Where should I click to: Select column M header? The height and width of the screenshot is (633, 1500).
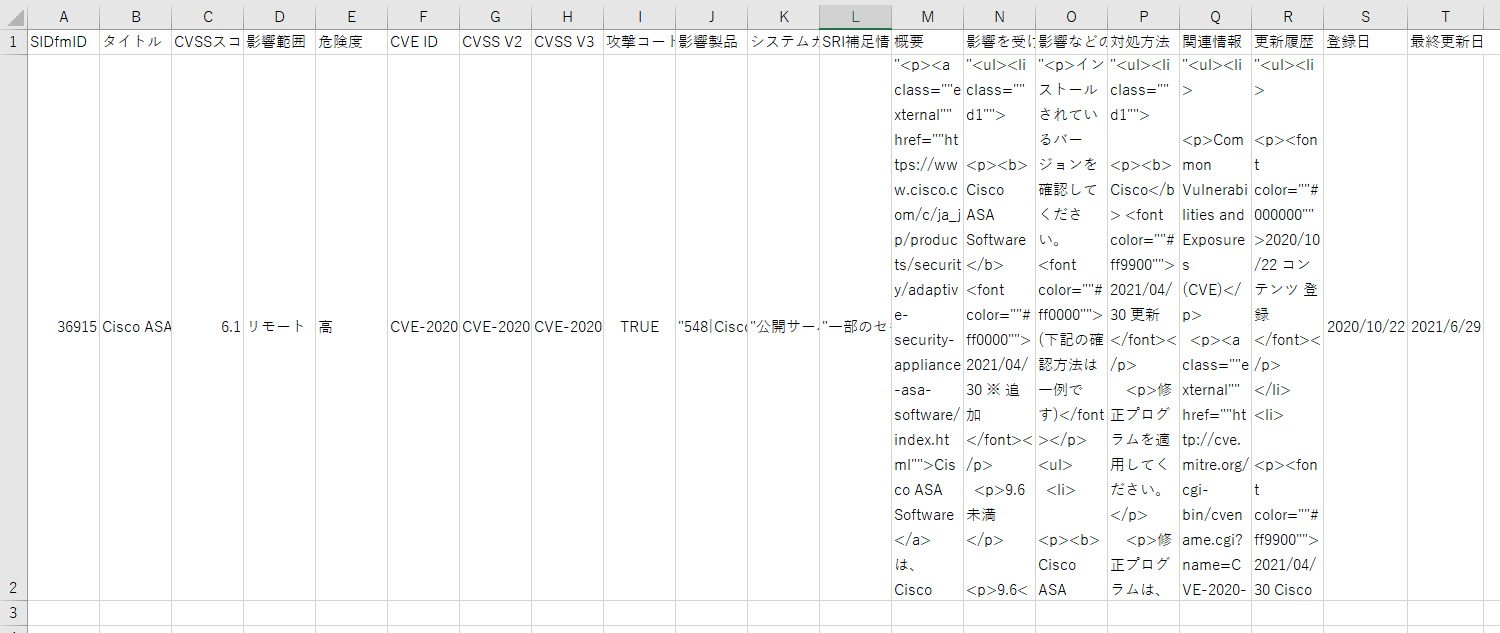[x=928, y=16]
